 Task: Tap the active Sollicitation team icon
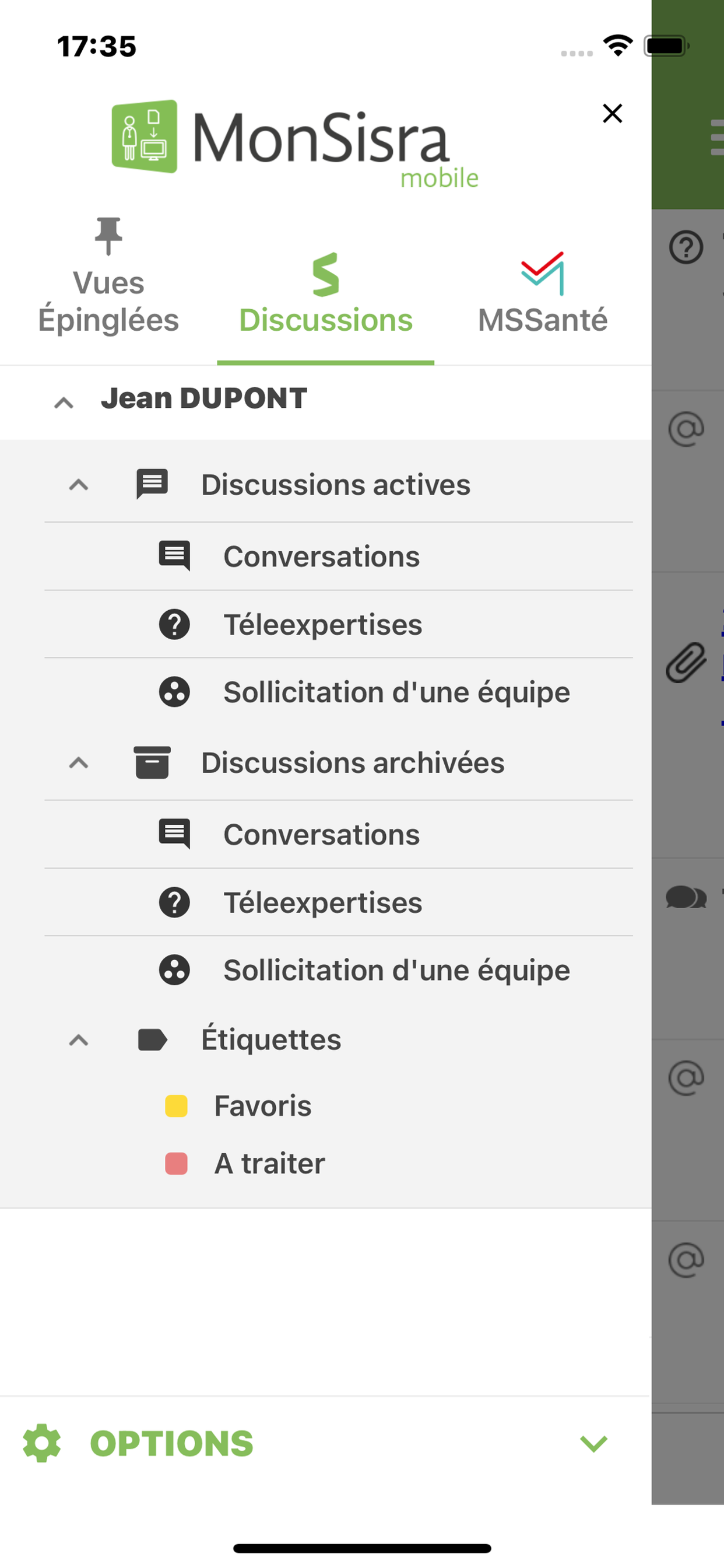coord(175,692)
